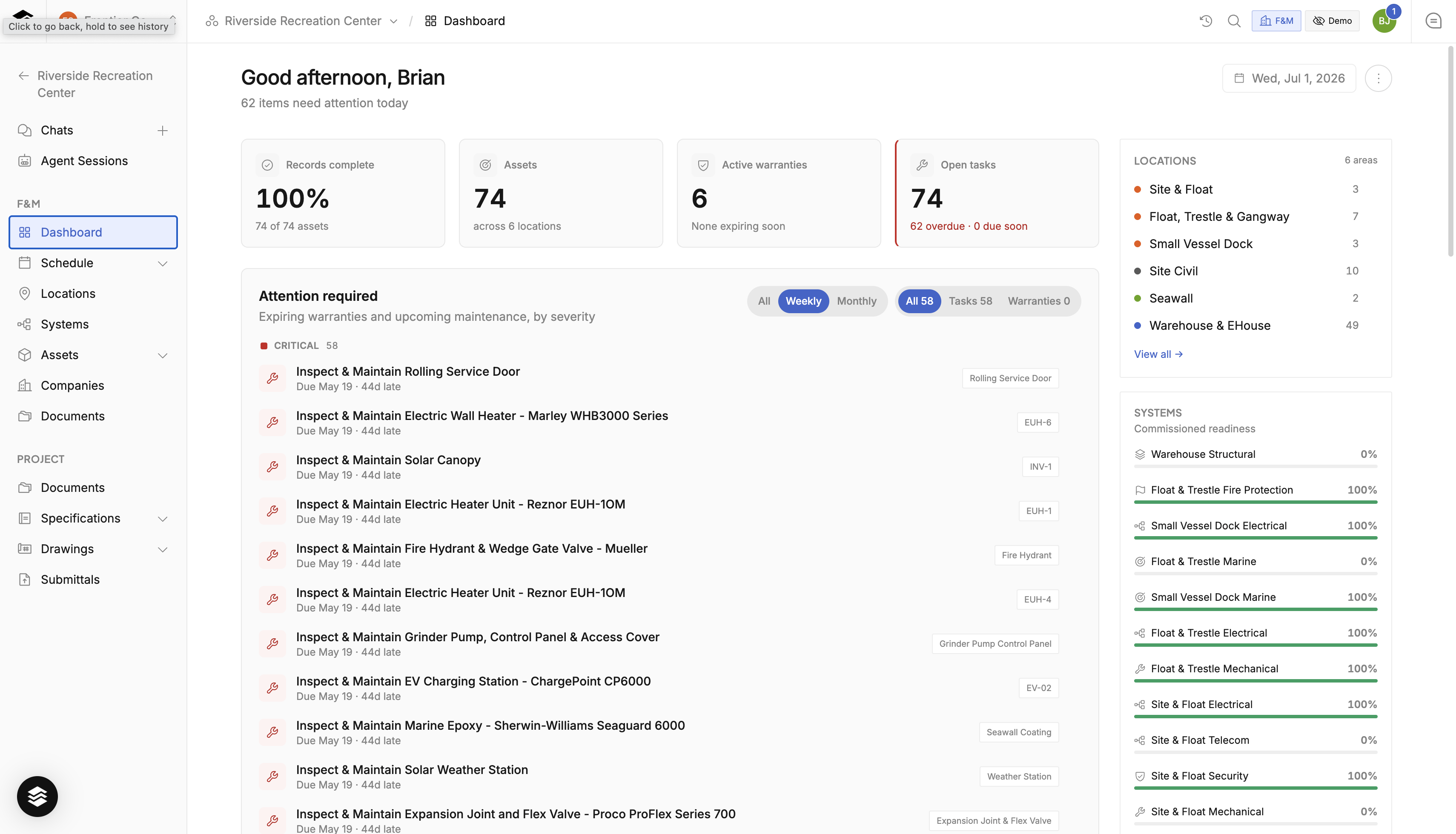Click the Records complete checkmark icon
Image resolution: width=1456 pixels, height=834 pixels.
(x=267, y=165)
